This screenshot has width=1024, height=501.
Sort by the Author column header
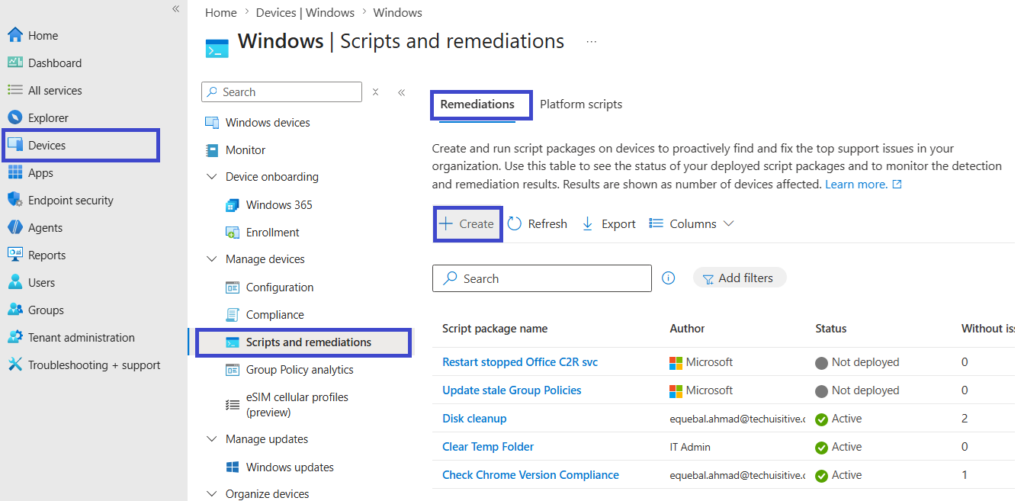[x=688, y=329]
